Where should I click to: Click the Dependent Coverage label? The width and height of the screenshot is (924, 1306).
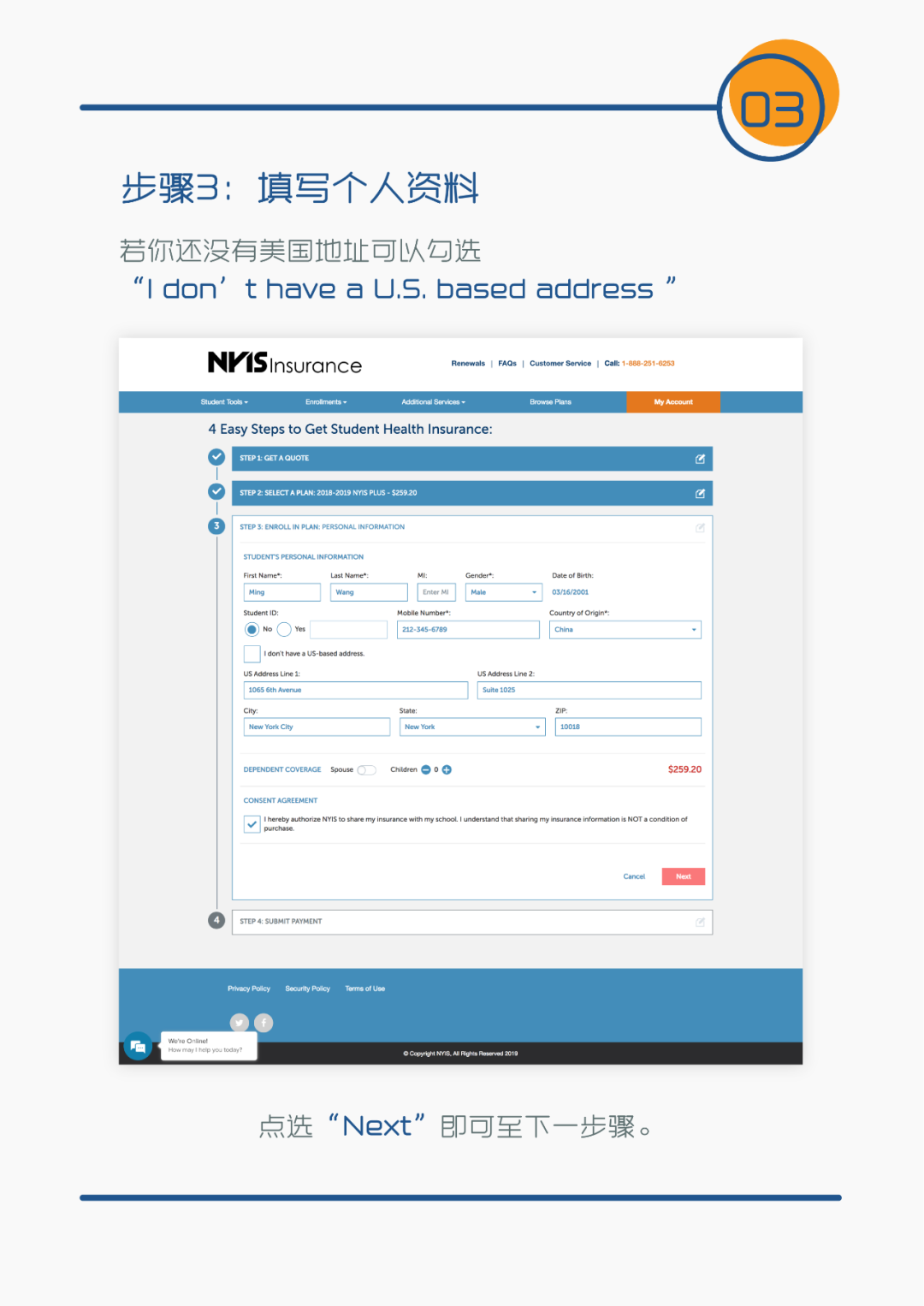[282, 769]
